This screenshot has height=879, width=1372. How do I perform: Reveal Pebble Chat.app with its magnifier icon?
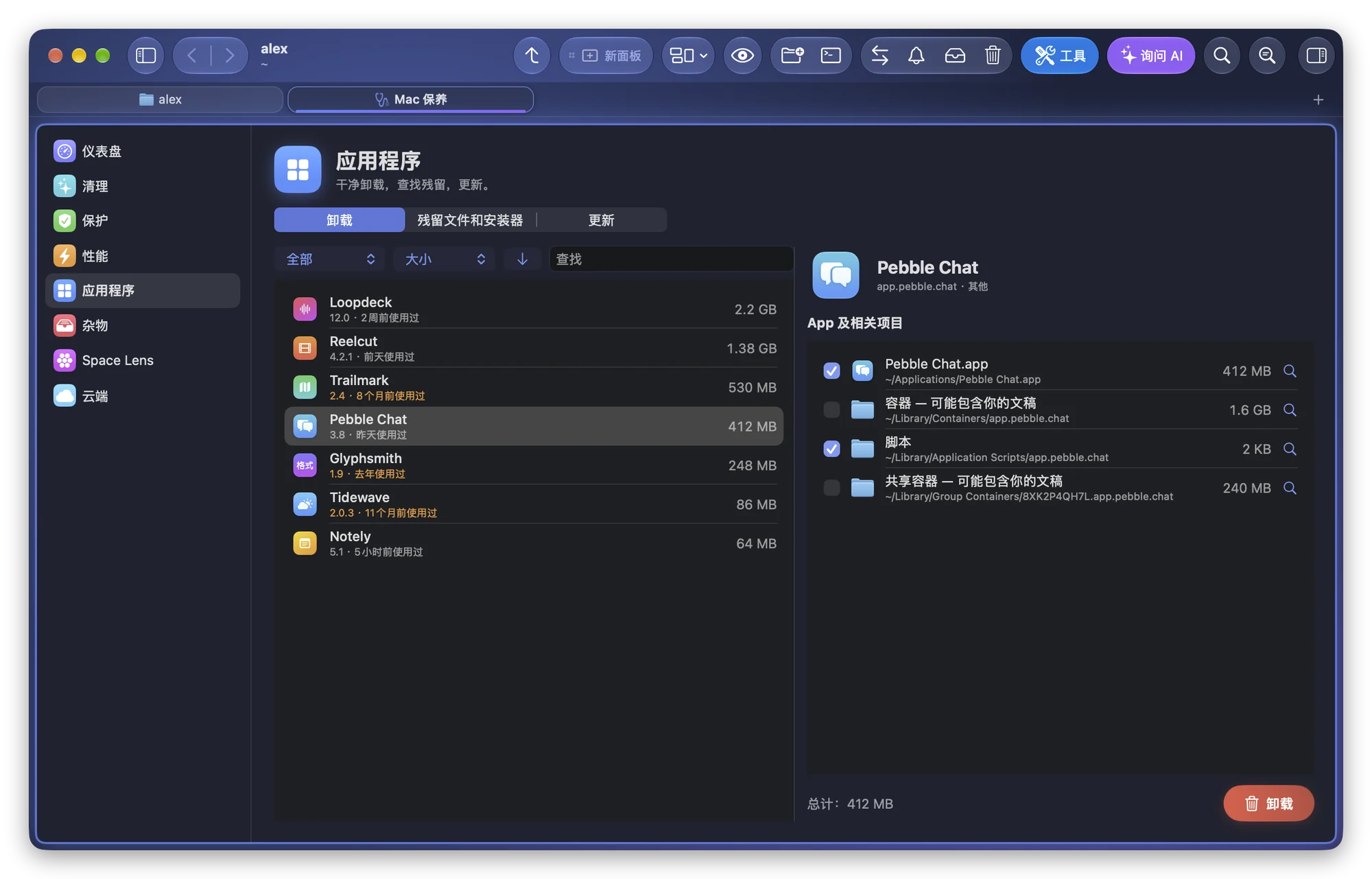click(x=1290, y=371)
